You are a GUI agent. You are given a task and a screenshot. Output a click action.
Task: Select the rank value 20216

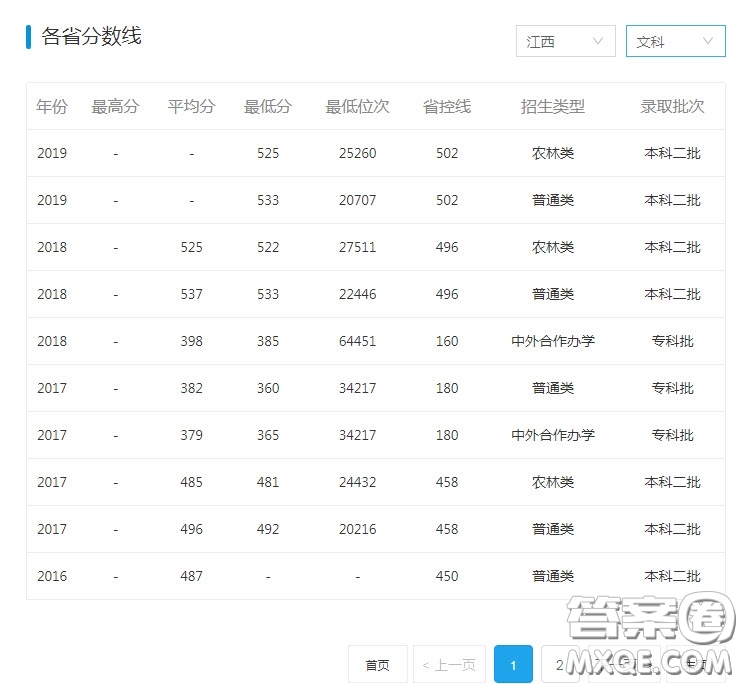coord(357,529)
